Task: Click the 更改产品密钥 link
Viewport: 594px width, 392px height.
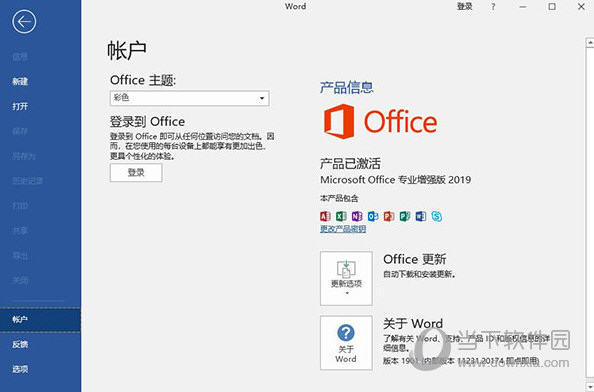Action: 343,229
